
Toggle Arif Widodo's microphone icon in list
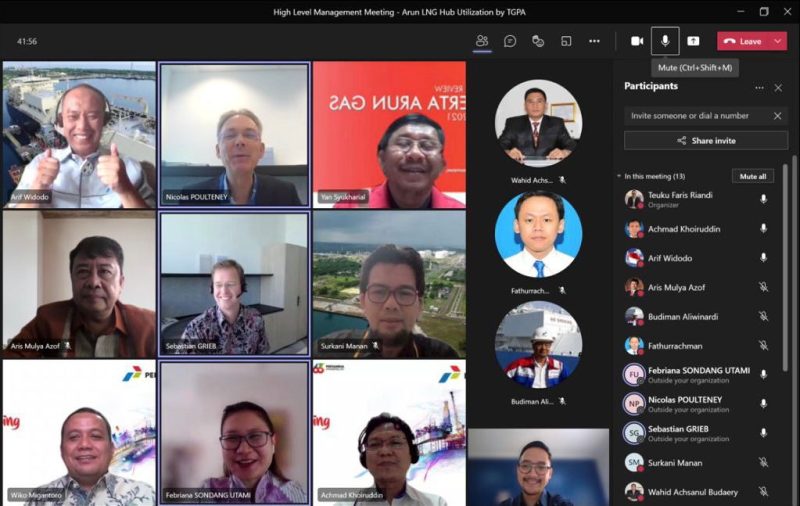(x=763, y=258)
